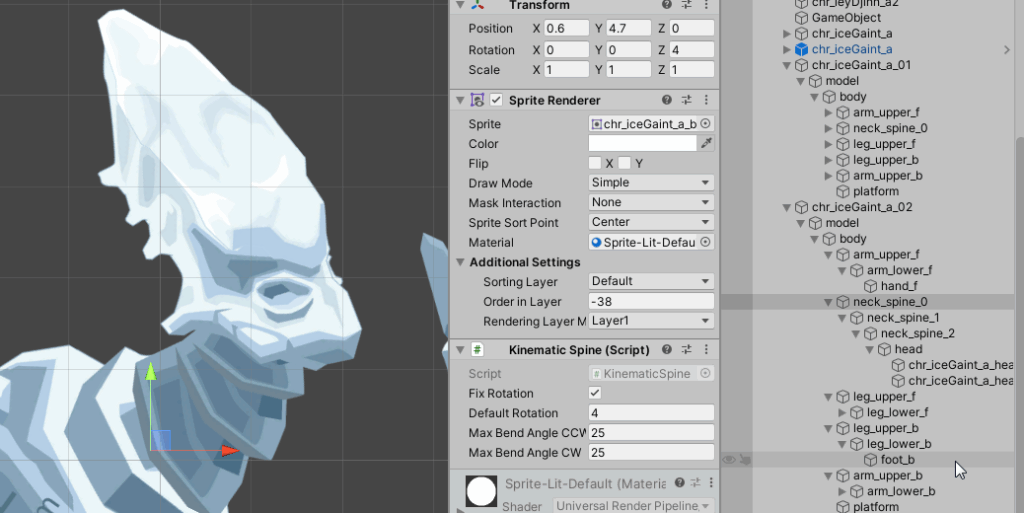Viewport: 1024px width, 513px height.
Task: Open the Material object picker circle
Action: point(706,242)
